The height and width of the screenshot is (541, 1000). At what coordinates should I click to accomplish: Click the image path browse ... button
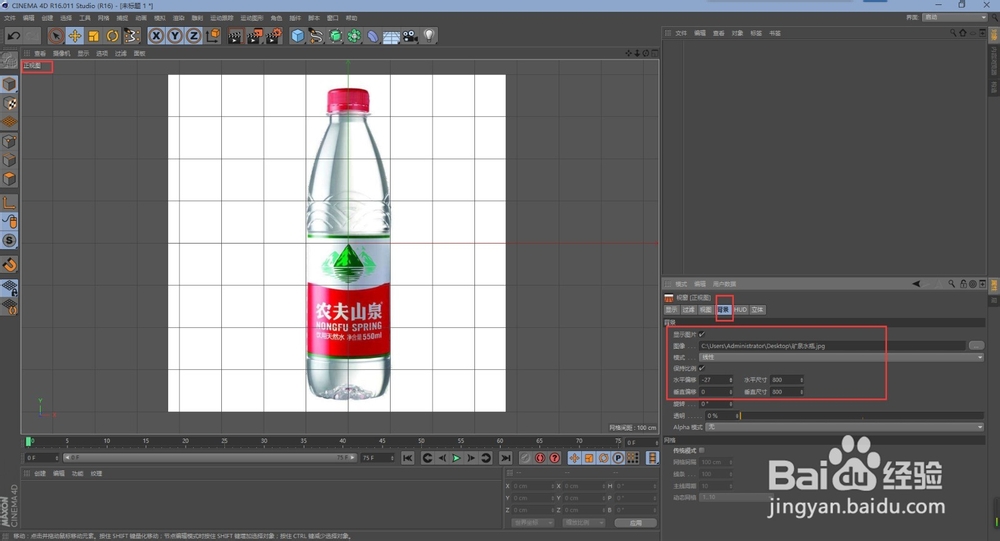[x=976, y=345]
